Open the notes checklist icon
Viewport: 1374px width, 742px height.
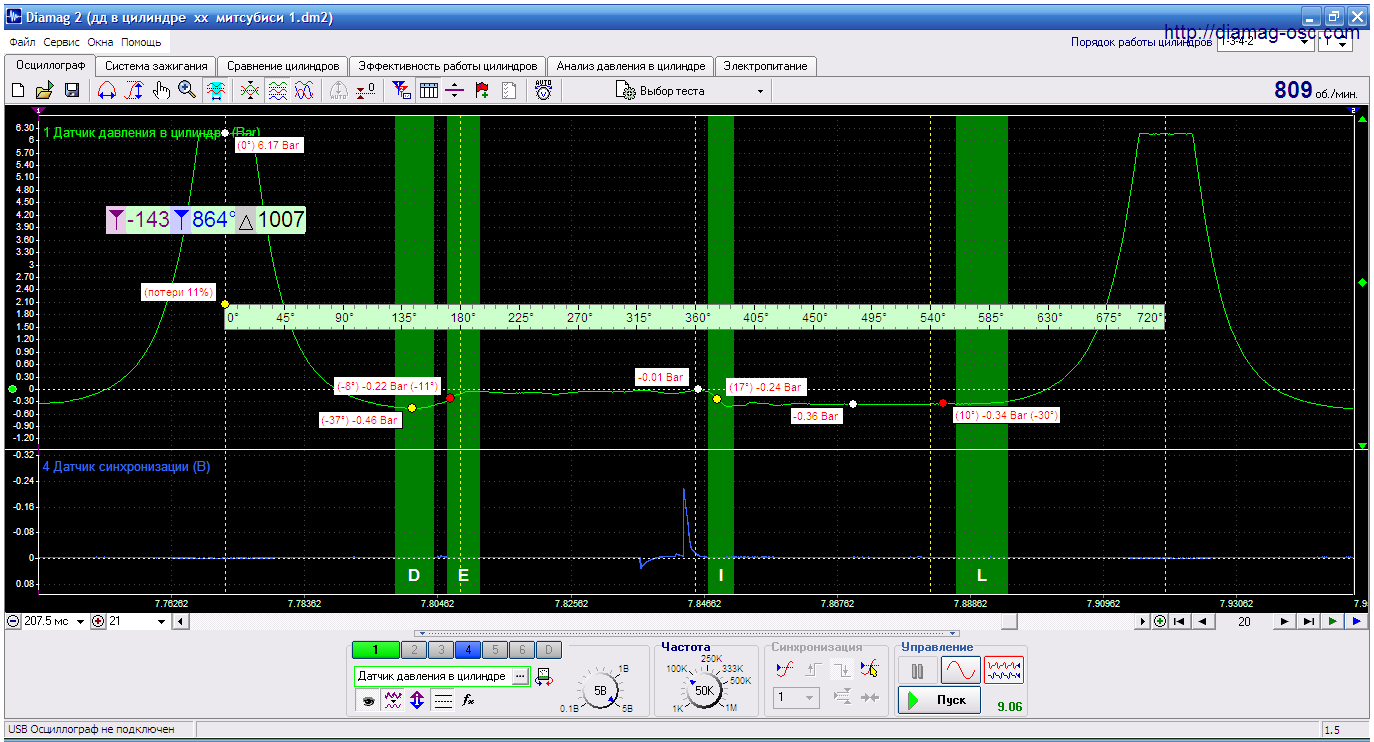[x=509, y=91]
